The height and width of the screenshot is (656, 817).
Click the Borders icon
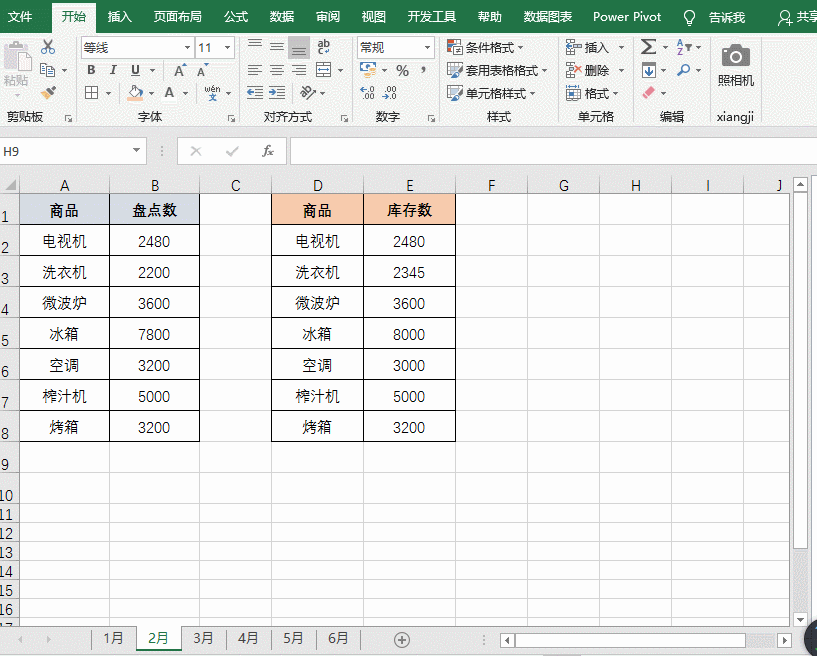pyautogui.click(x=91, y=93)
